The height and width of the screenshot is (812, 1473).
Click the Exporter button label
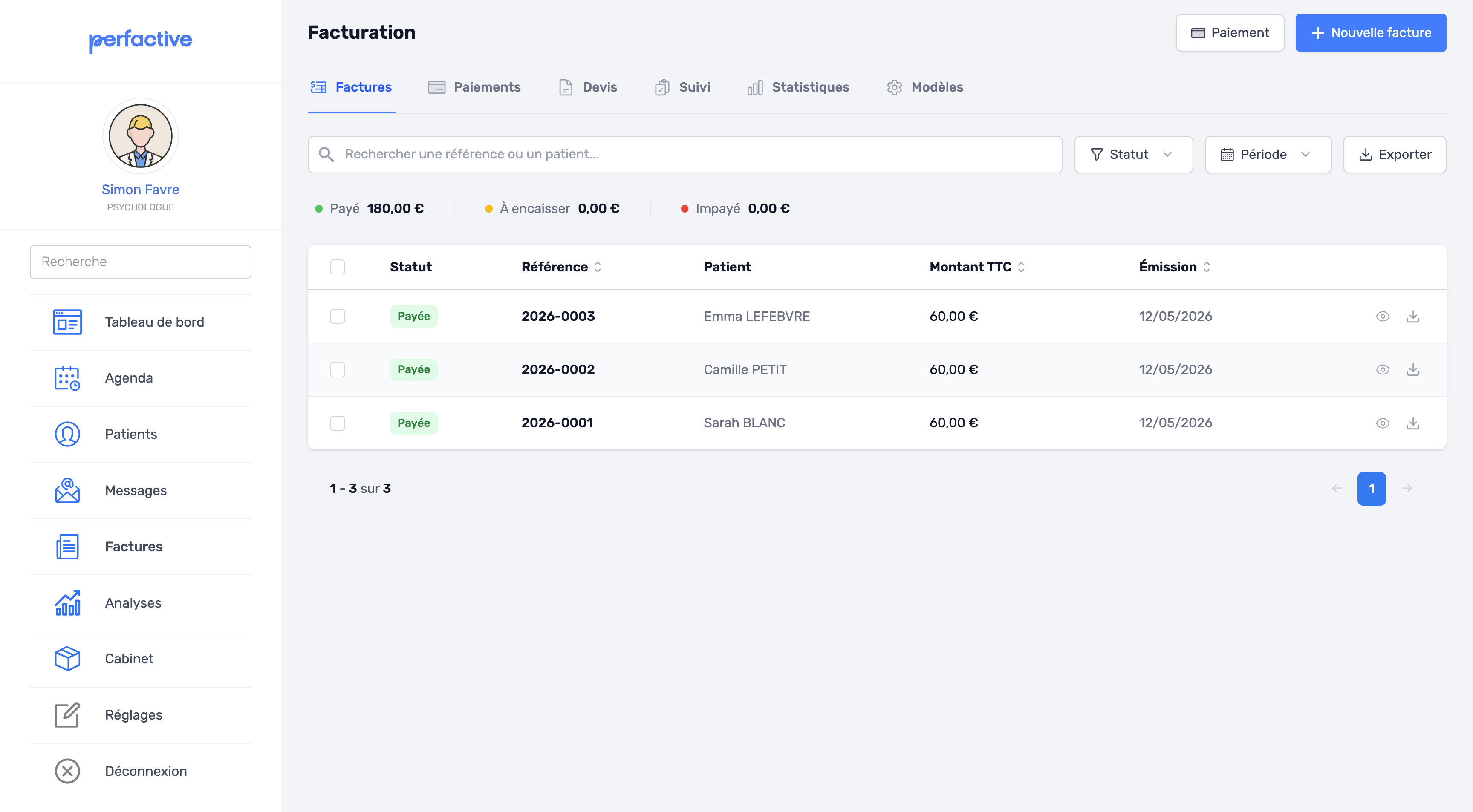point(1405,154)
